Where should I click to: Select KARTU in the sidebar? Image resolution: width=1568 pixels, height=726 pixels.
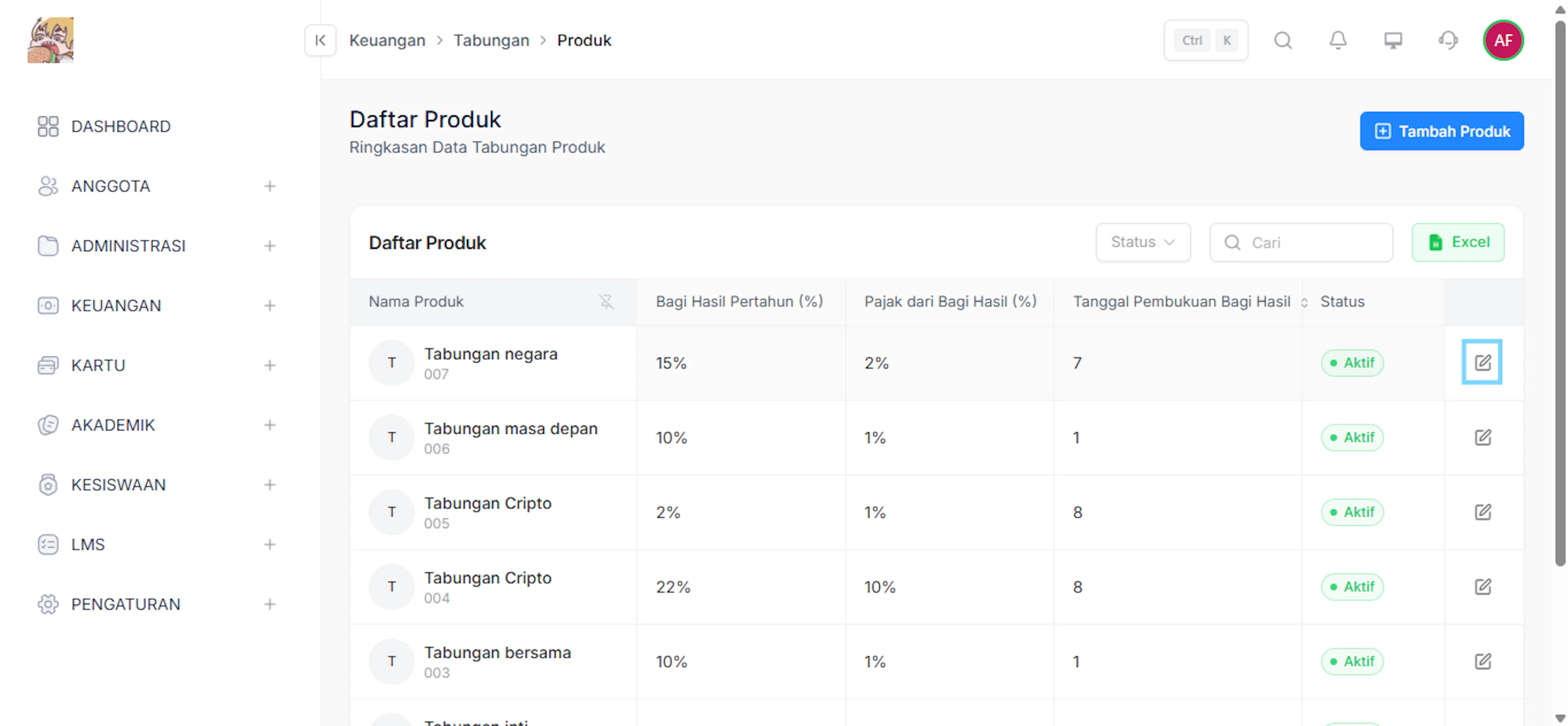click(x=98, y=365)
